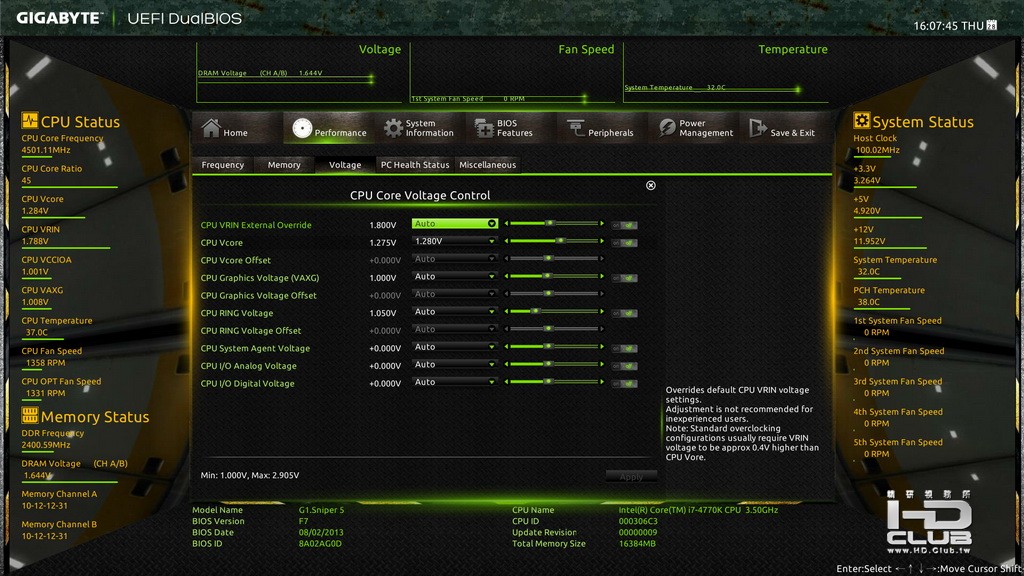Open System Information gear icon
The image size is (1024, 576).
click(392, 128)
